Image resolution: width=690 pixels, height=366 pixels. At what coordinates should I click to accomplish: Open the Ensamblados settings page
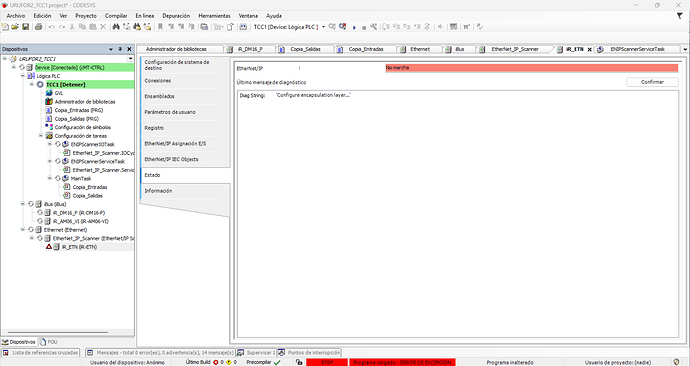[159, 96]
